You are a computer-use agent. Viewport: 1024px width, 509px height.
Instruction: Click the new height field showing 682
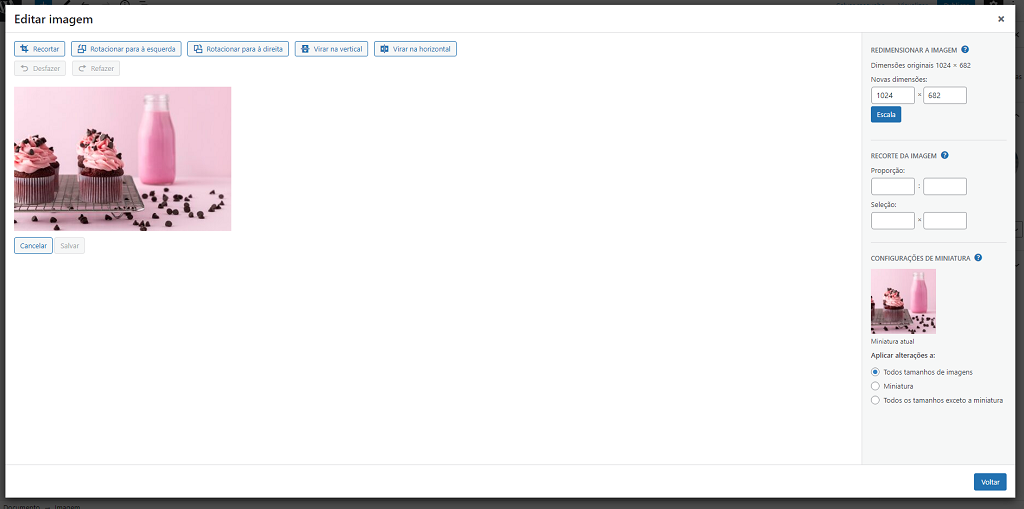click(945, 96)
